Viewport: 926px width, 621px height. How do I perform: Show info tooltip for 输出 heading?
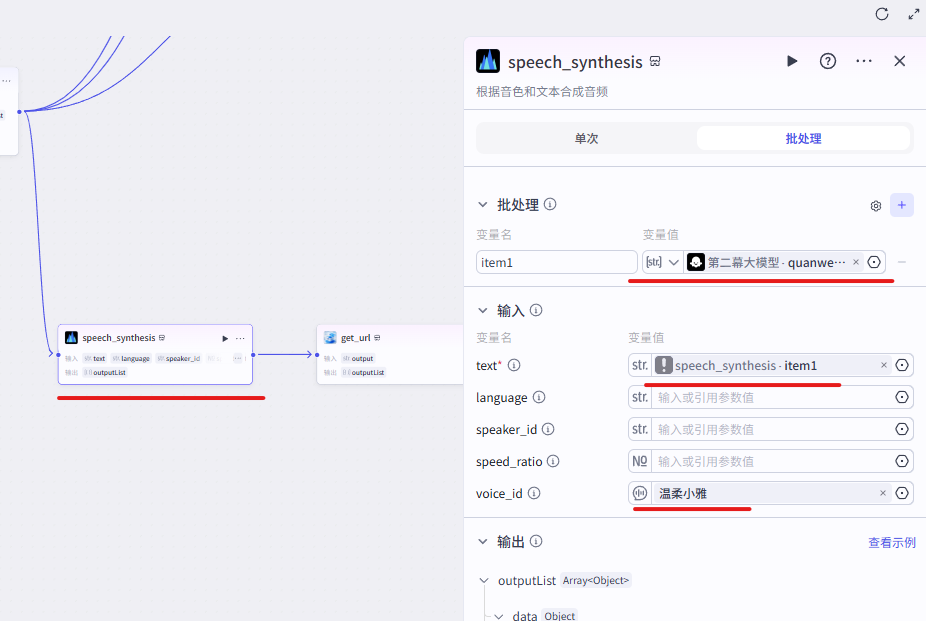pos(536,541)
